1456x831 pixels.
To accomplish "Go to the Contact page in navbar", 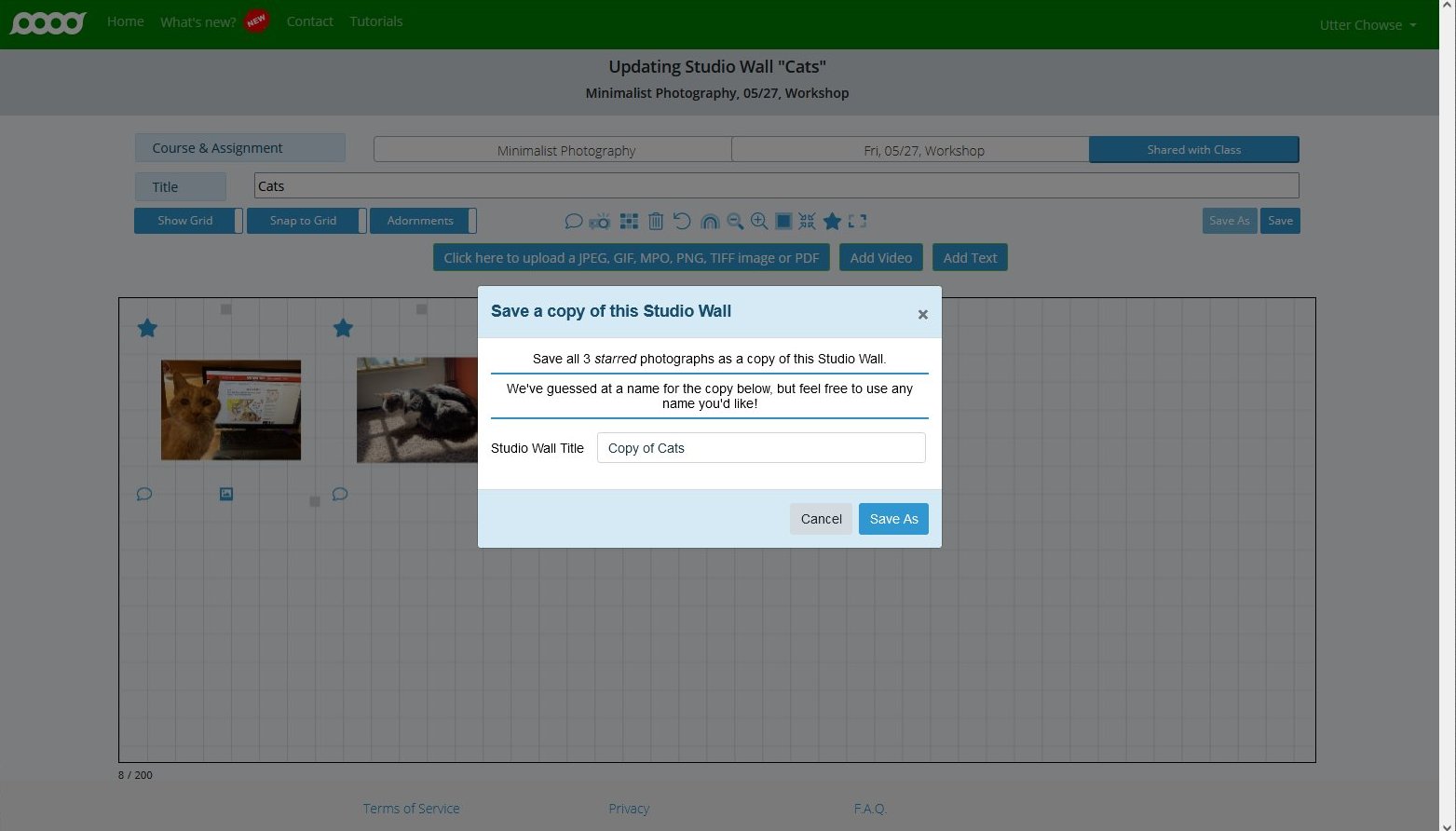I will pyautogui.click(x=309, y=21).
